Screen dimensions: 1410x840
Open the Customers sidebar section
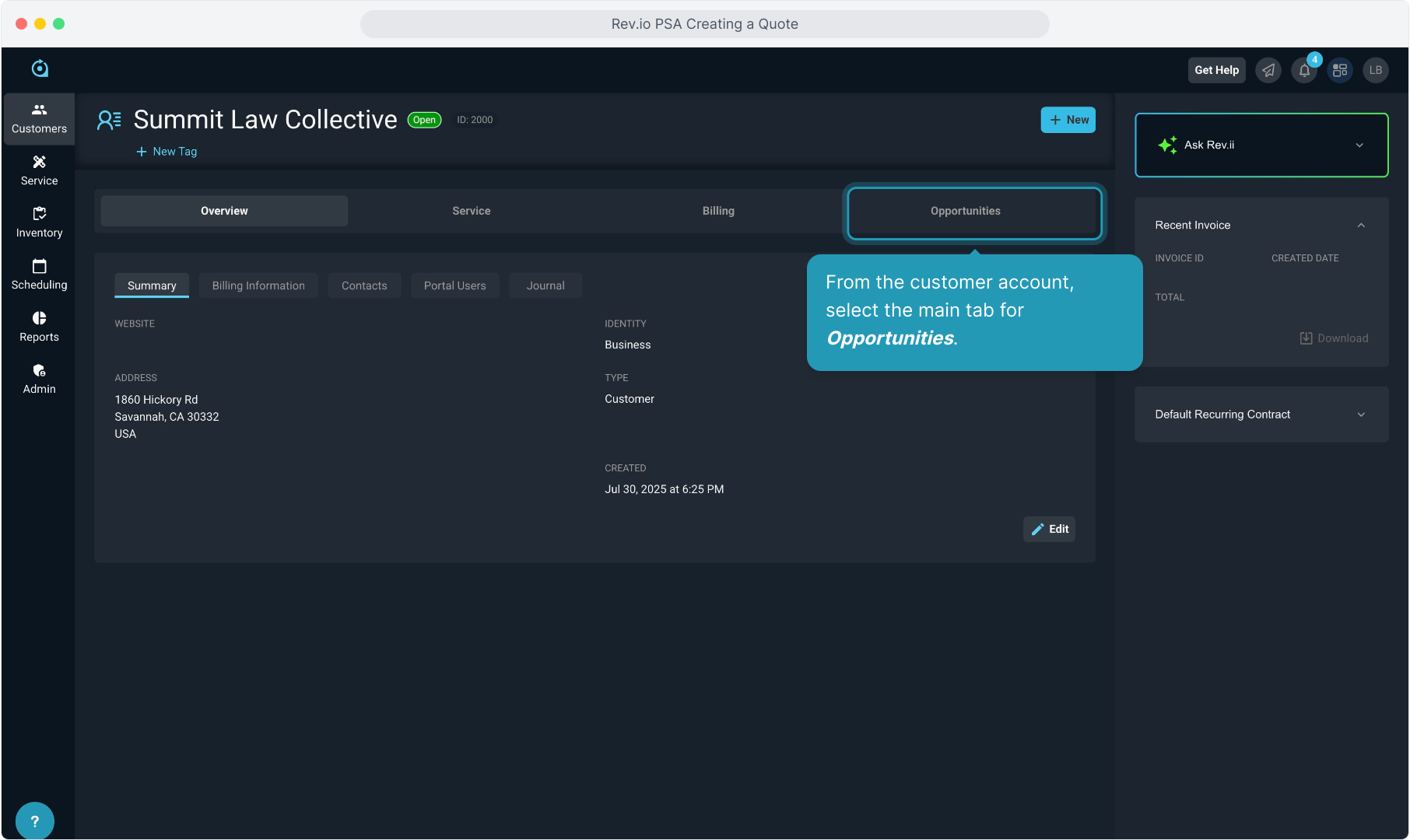(x=39, y=119)
